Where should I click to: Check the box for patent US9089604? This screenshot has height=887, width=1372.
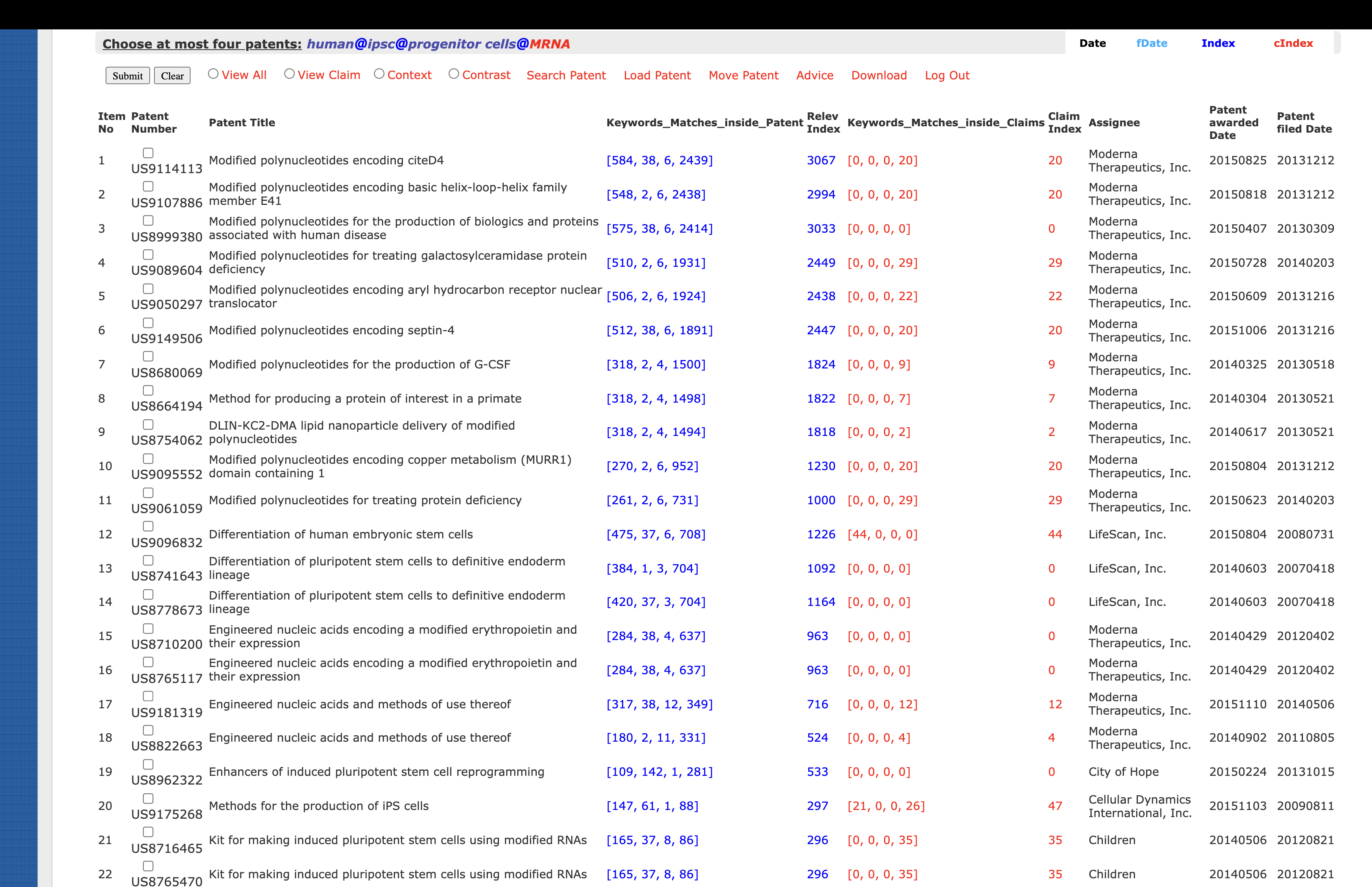(148, 255)
